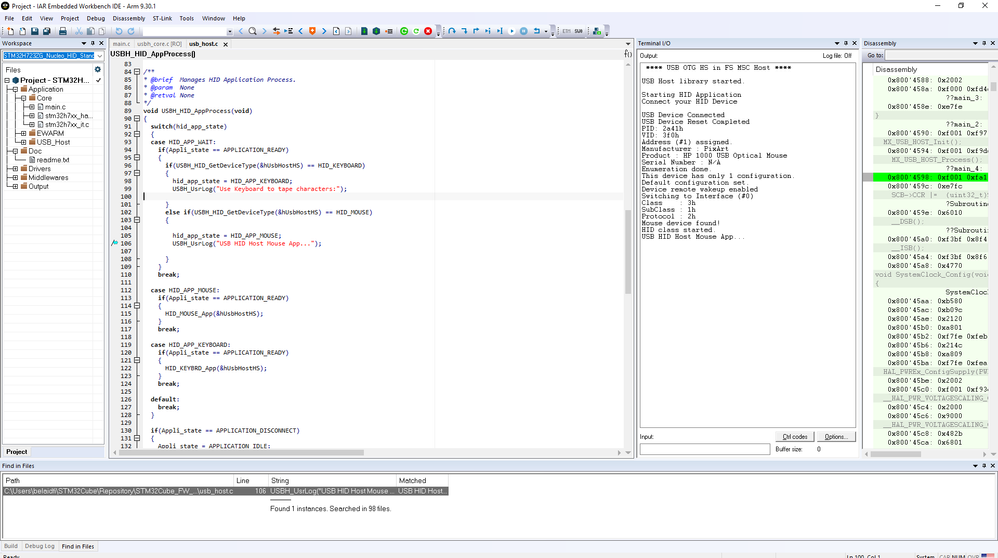Click the Navigate Backward arrow icon
998x558 pixels.
click(336, 31)
